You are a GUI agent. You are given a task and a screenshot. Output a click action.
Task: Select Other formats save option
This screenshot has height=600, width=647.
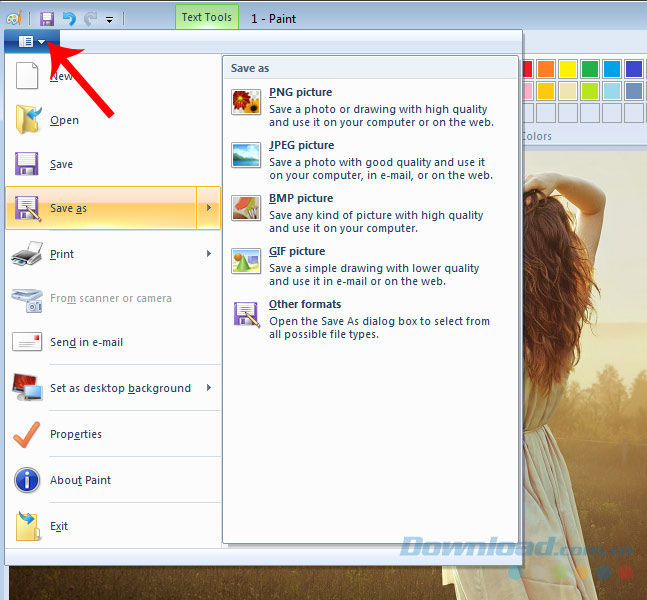point(371,319)
